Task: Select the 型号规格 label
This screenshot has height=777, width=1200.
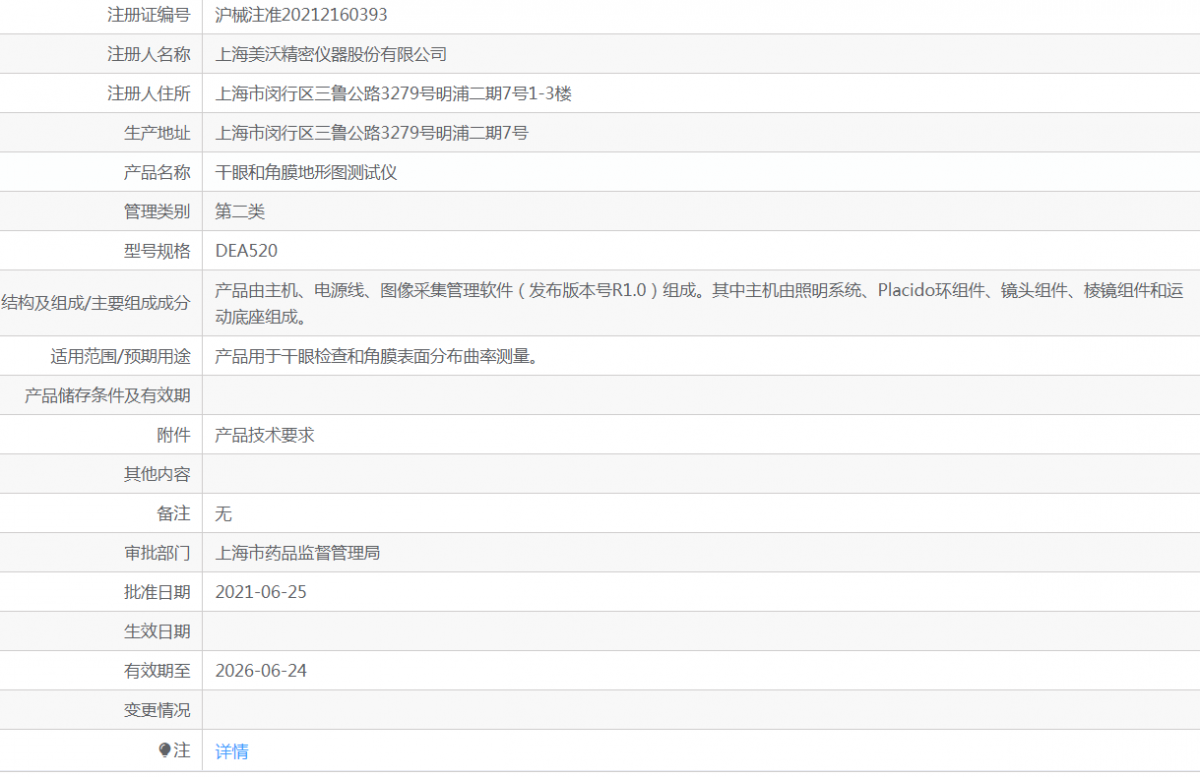Action: click(x=157, y=251)
